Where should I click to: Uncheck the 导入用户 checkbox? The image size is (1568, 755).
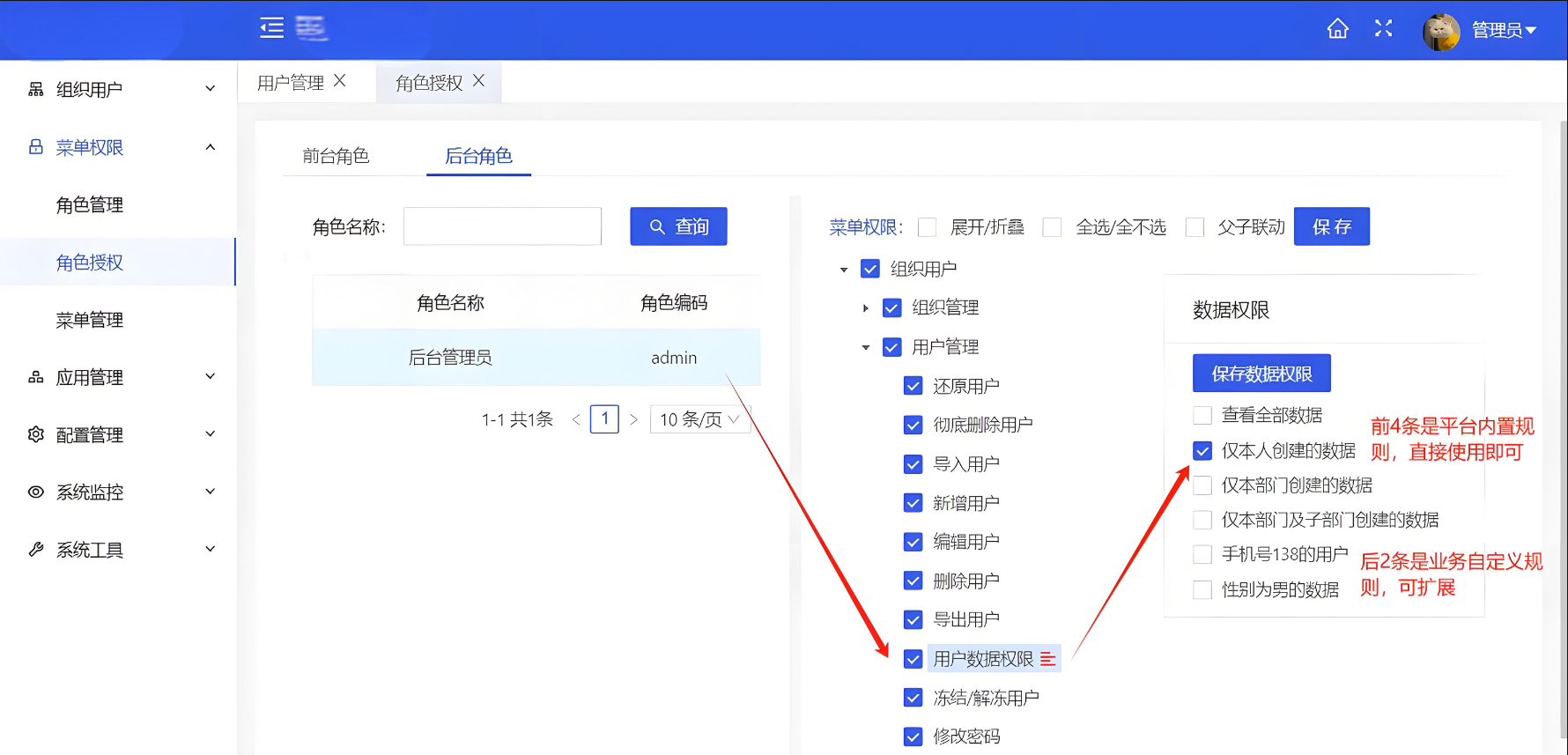913,464
